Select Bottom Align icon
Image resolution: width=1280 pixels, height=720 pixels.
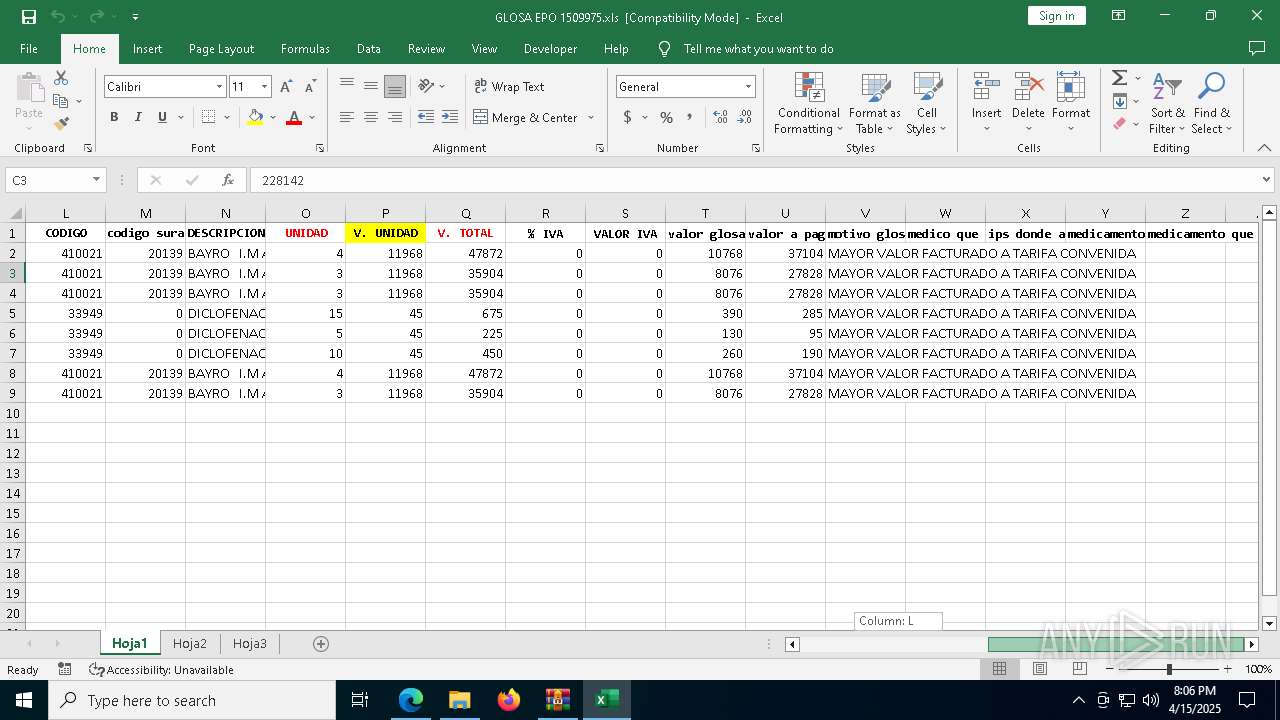395,86
